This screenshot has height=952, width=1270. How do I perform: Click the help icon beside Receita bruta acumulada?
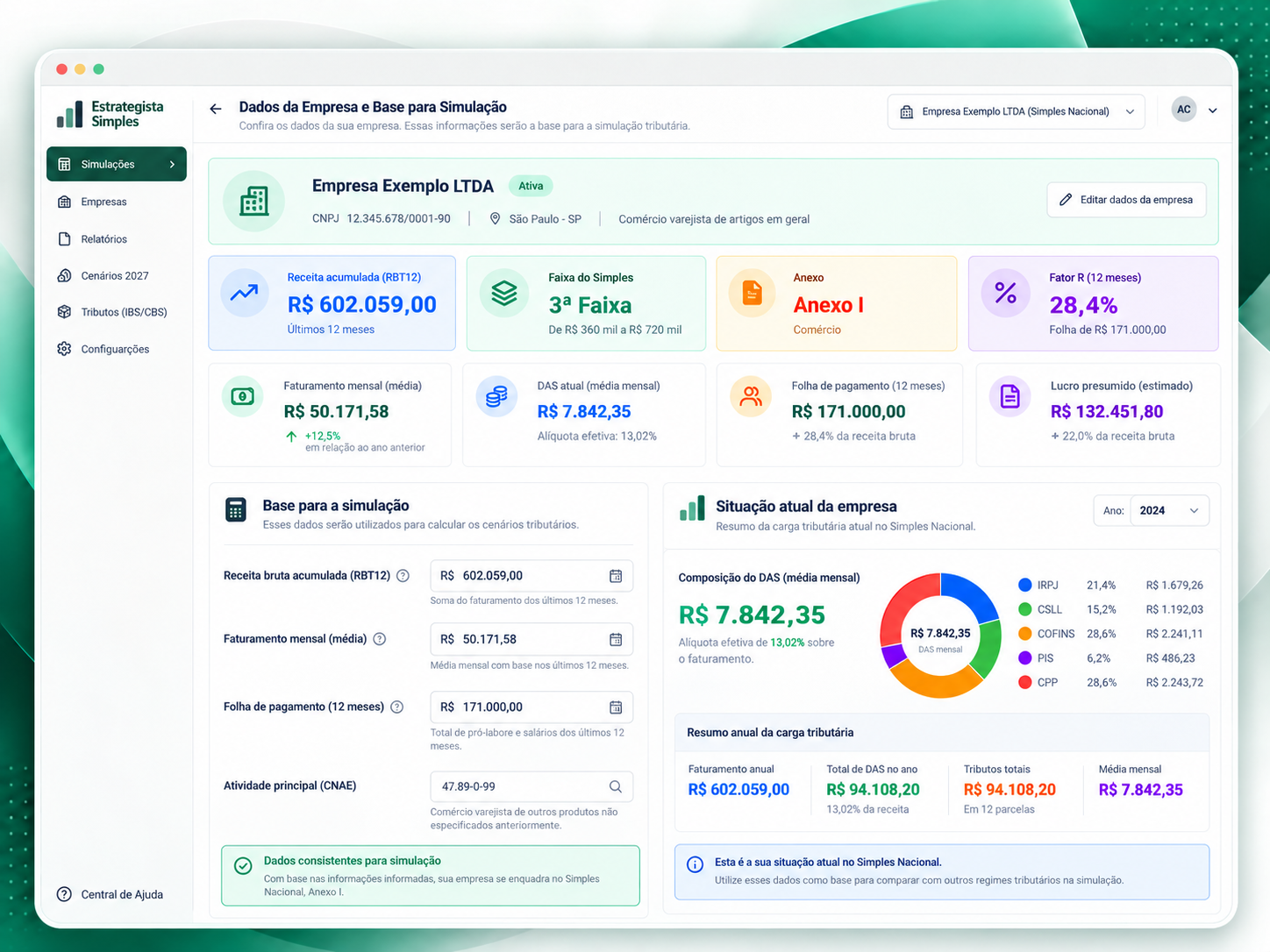pos(403,576)
